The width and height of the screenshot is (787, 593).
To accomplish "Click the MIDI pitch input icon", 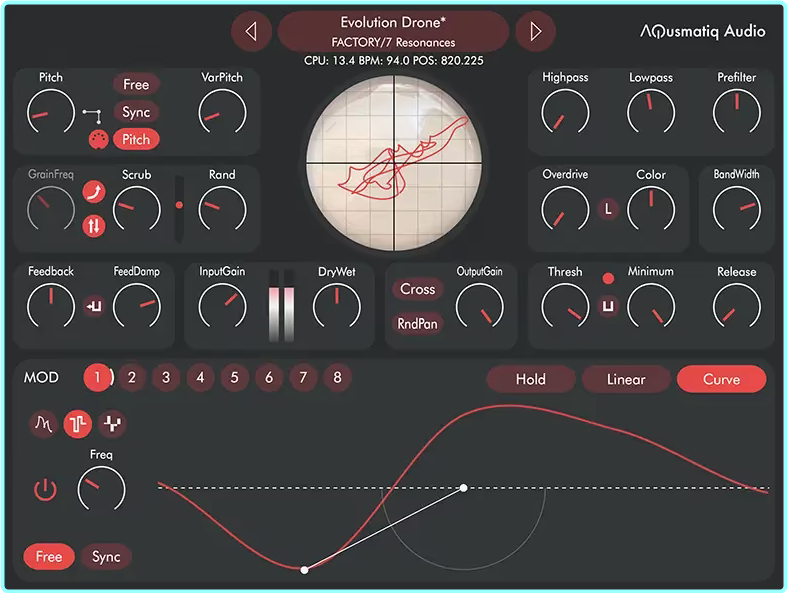I will click(x=98, y=139).
